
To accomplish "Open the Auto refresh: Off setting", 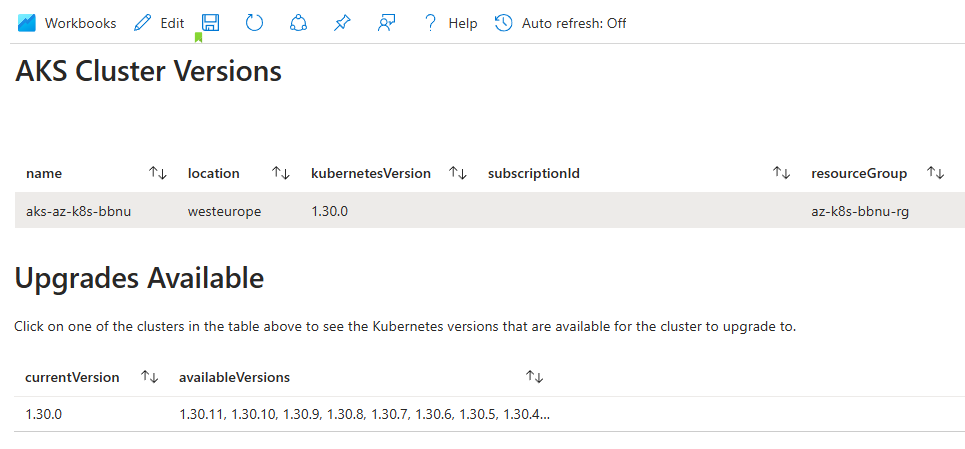I will click(x=560, y=23).
